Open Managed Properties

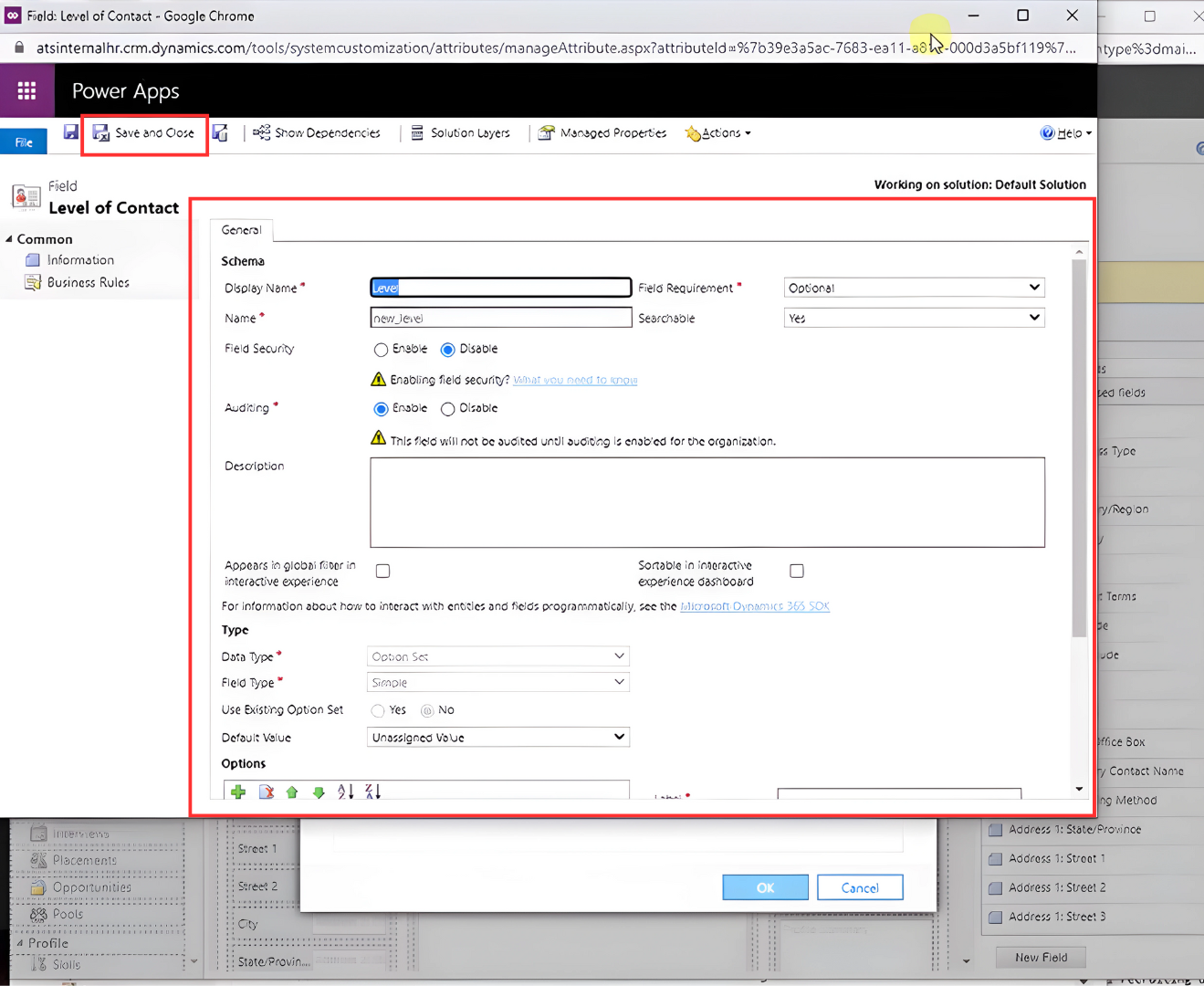click(x=602, y=133)
